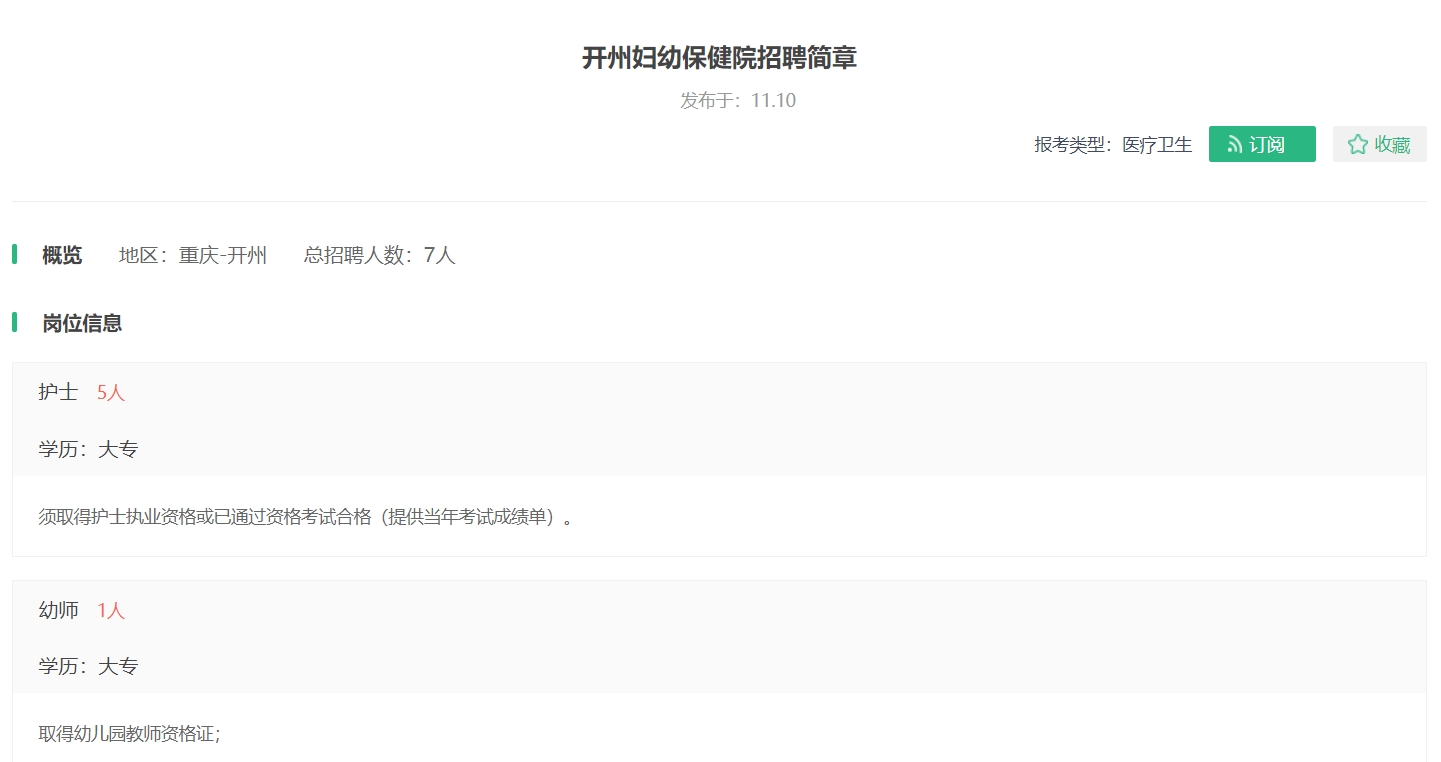Screen dimensions: 1441x762
Task: Click the region text 地区：重庆-开州
Action: (x=193, y=255)
